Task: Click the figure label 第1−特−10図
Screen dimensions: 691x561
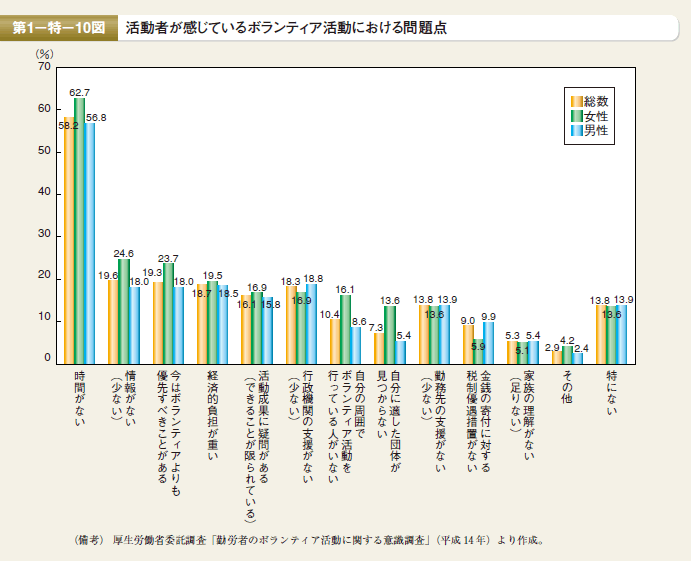Action: [x=59, y=28]
